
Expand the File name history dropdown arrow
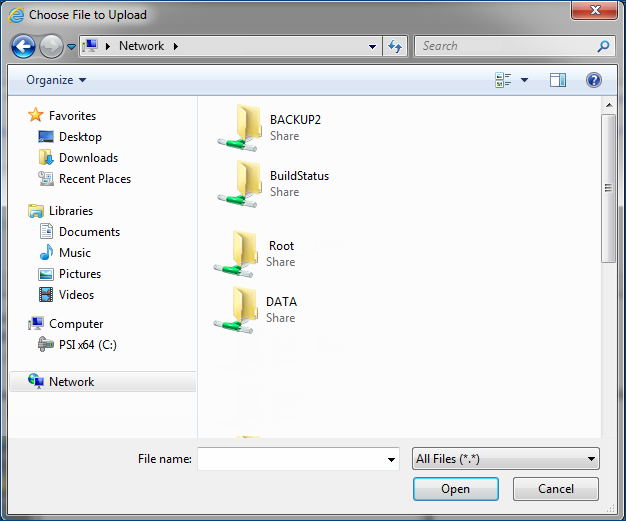pyautogui.click(x=391, y=459)
